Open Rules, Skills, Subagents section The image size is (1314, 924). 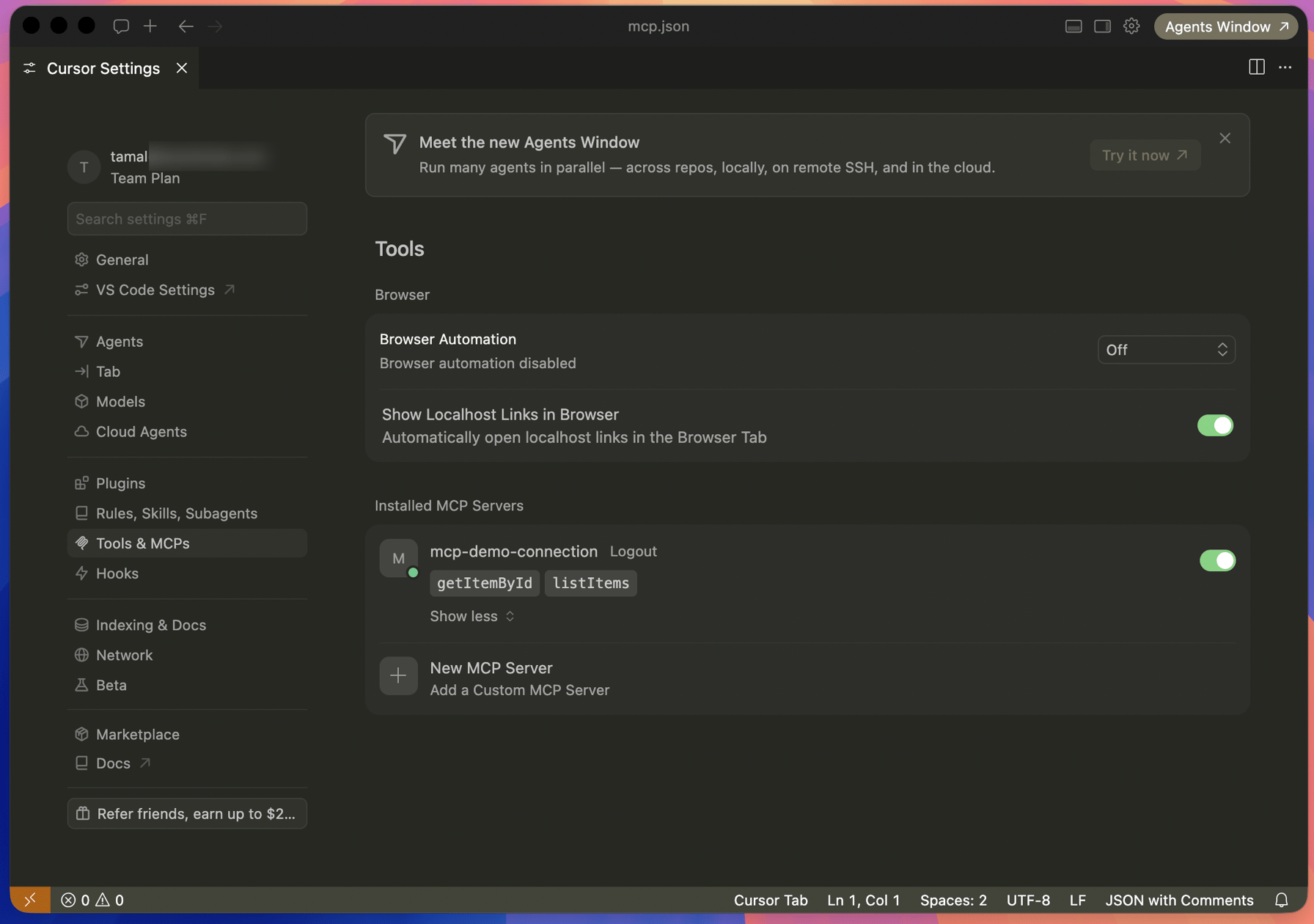[x=187, y=513]
